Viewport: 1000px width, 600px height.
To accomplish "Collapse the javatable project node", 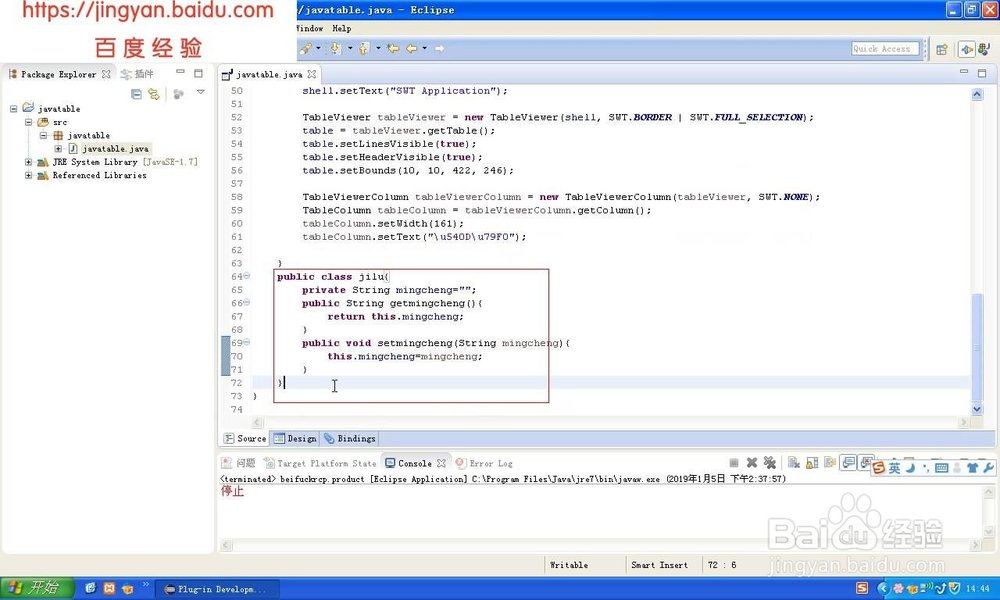I will 13,109.
